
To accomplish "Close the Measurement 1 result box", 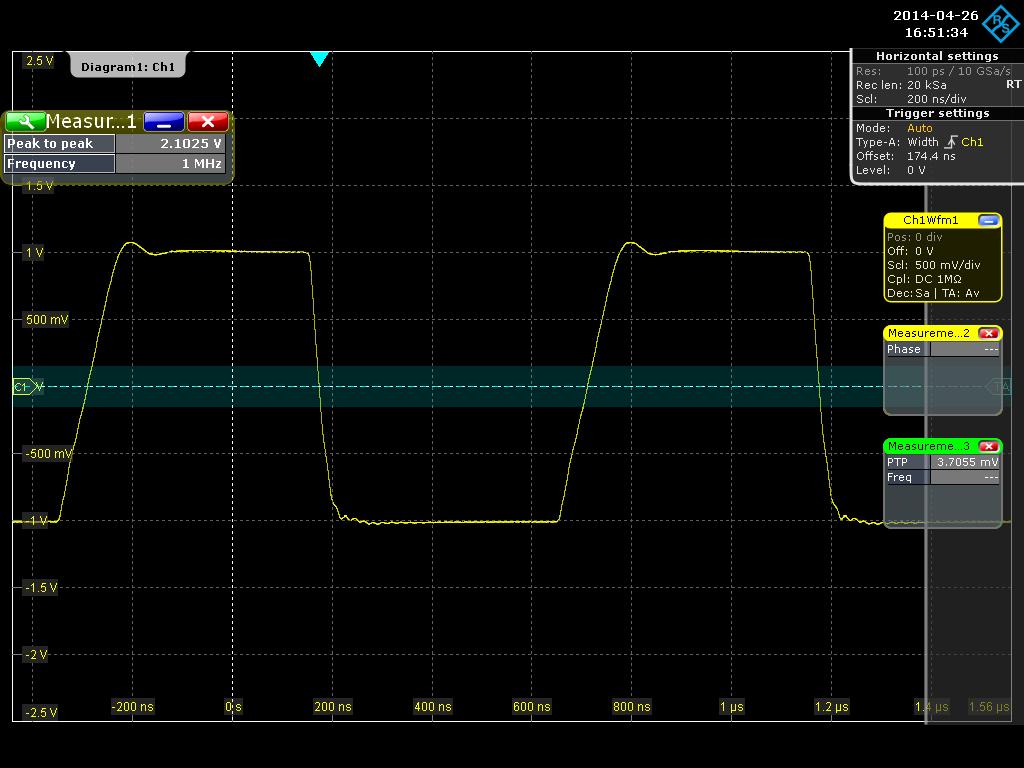I will coord(208,121).
